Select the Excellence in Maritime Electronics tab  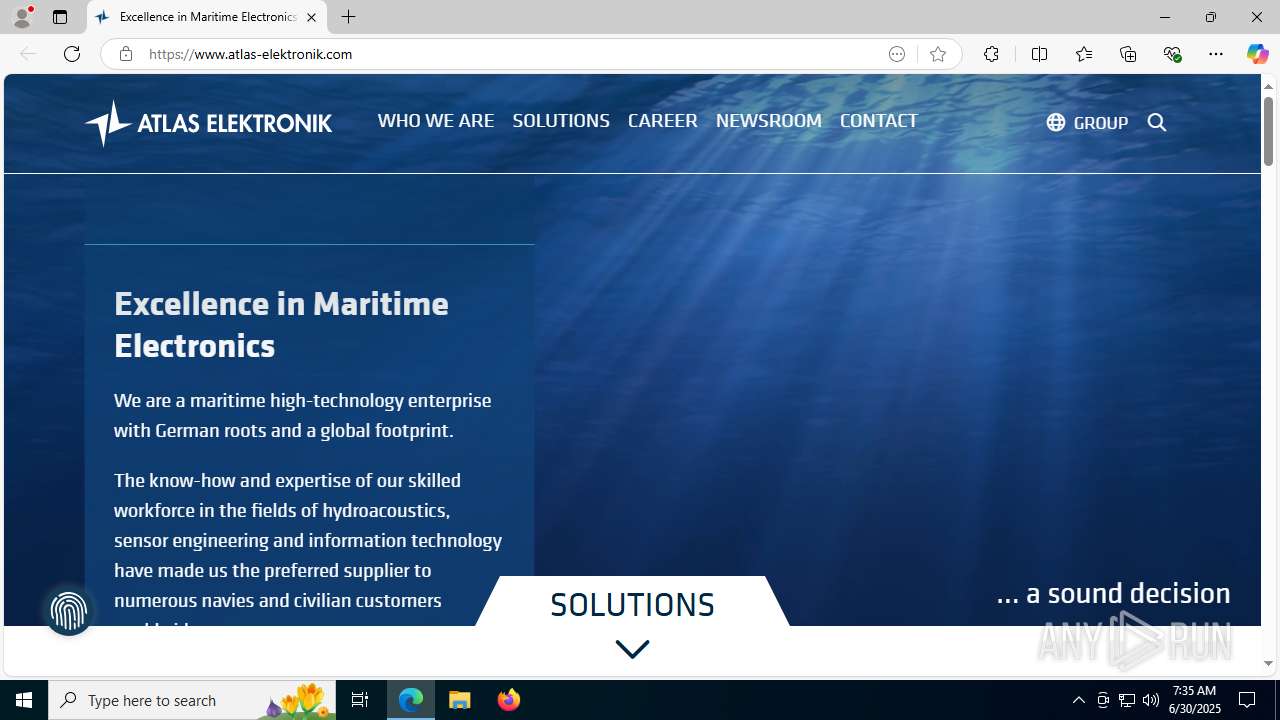click(206, 17)
